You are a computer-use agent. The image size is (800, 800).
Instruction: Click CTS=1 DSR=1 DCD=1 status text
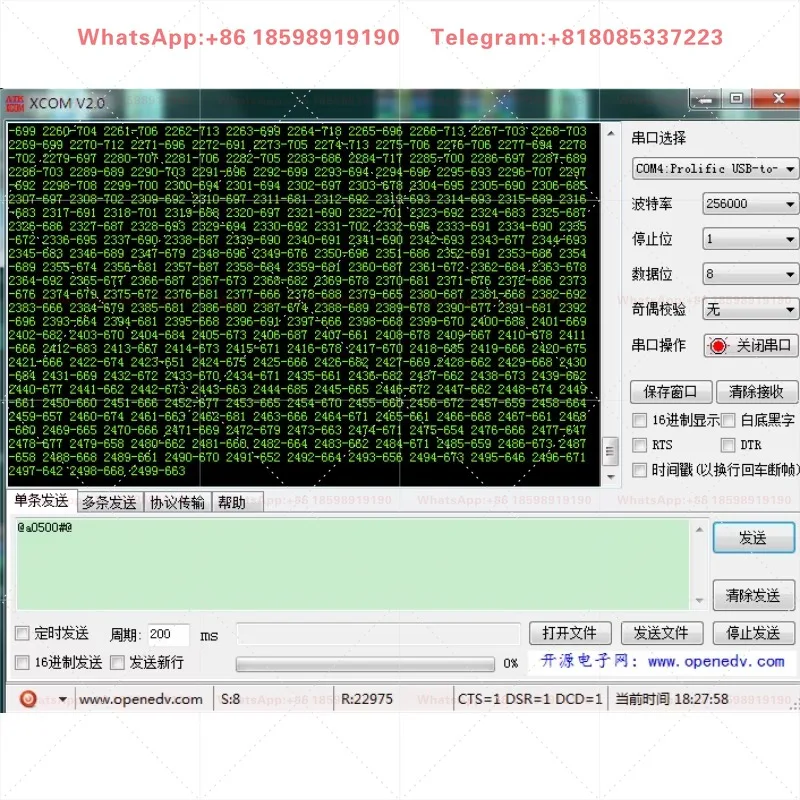point(530,699)
